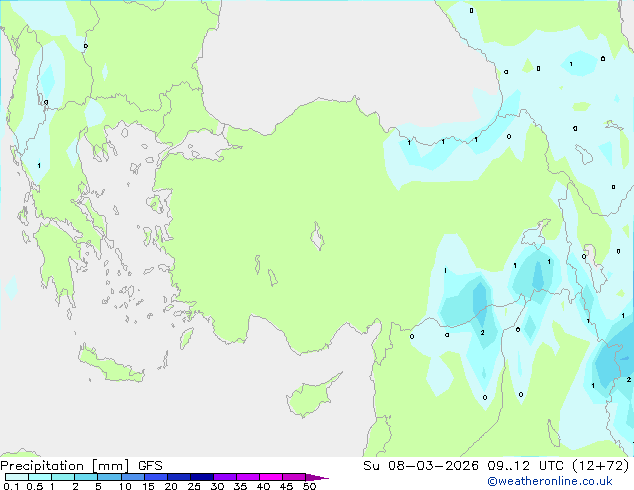Image resolution: width=634 pixels, height=490 pixels.
Task: Pick the 1–2 mm legend color box
Action: coord(63,477)
